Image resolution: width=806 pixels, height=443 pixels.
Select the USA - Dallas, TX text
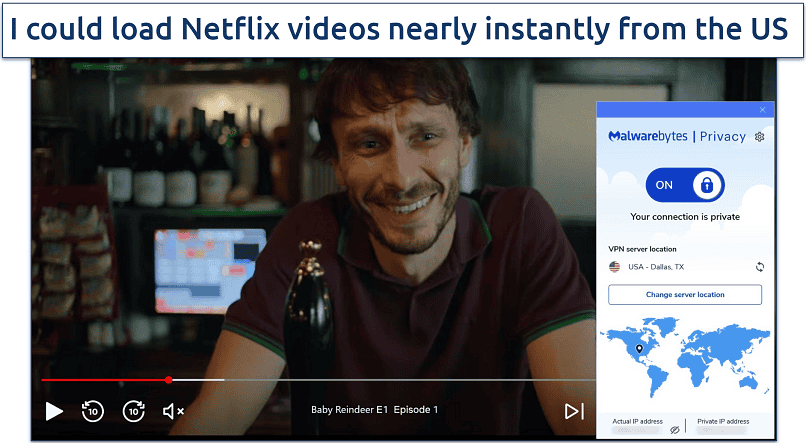pyautogui.click(x=656, y=267)
